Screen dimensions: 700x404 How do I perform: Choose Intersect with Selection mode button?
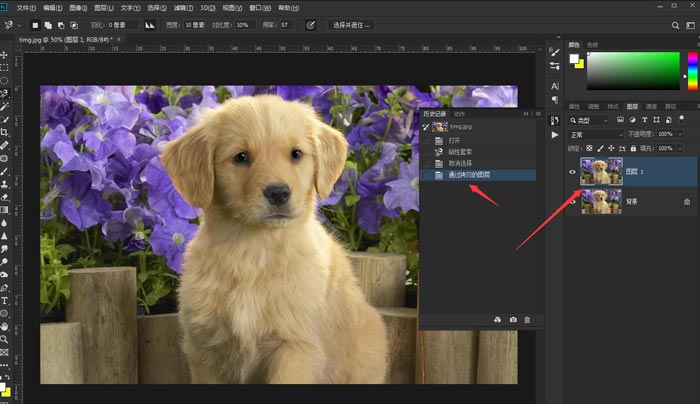click(74, 25)
